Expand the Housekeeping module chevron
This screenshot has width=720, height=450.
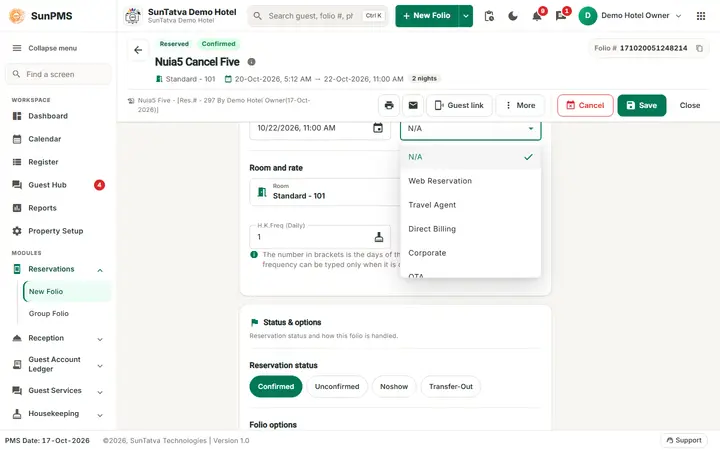coord(100,415)
